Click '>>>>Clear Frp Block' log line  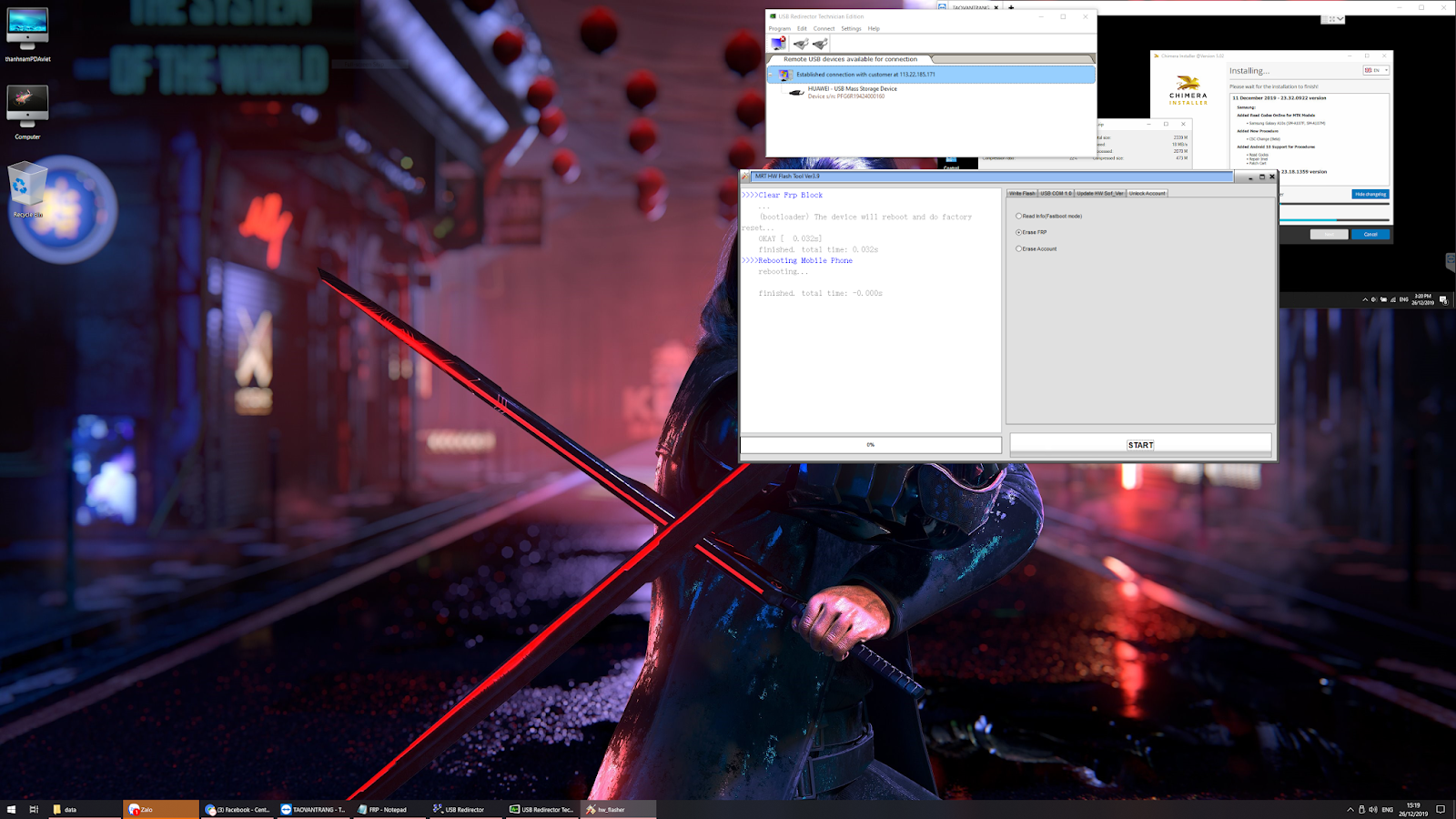783,195
